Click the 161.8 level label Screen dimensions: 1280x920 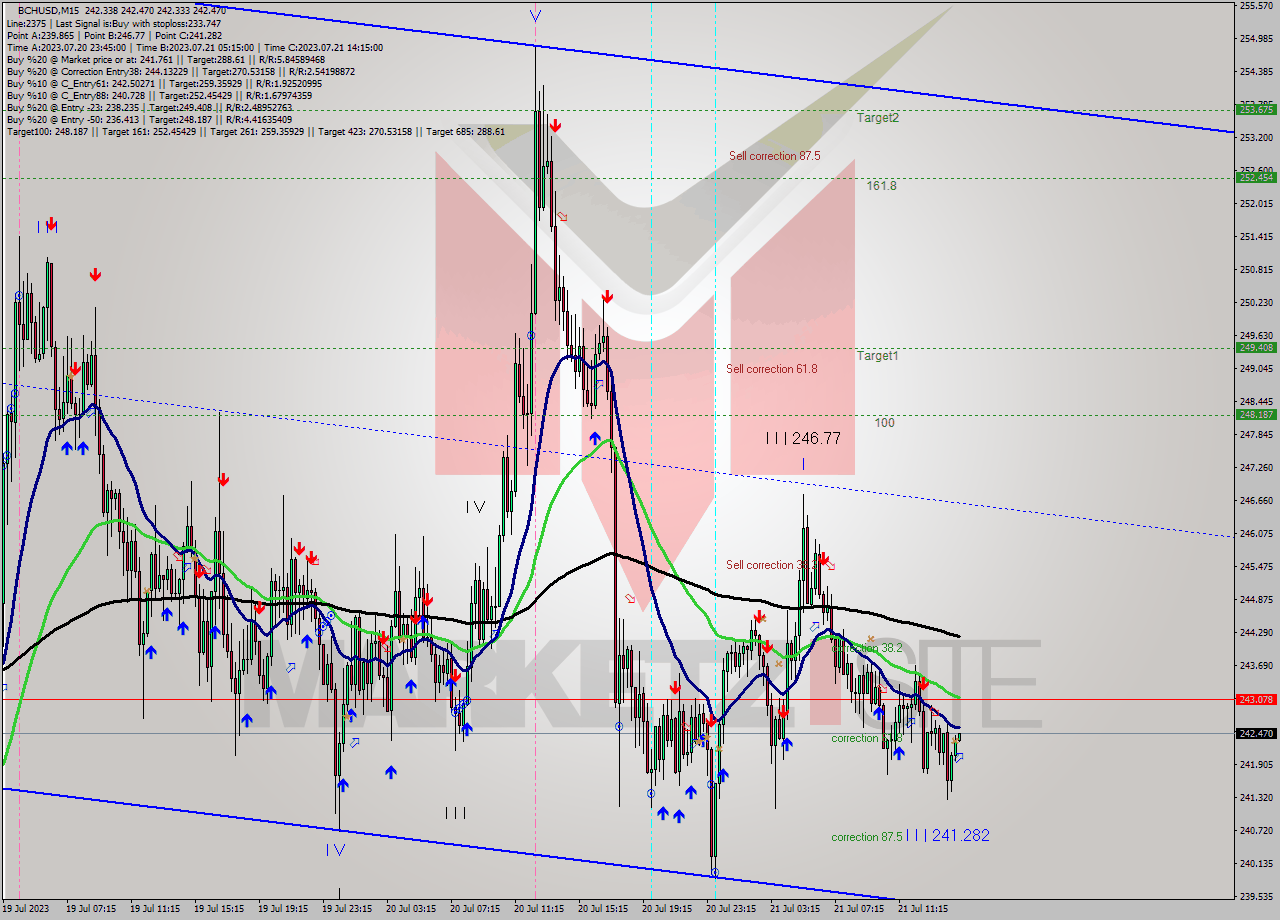pos(881,186)
